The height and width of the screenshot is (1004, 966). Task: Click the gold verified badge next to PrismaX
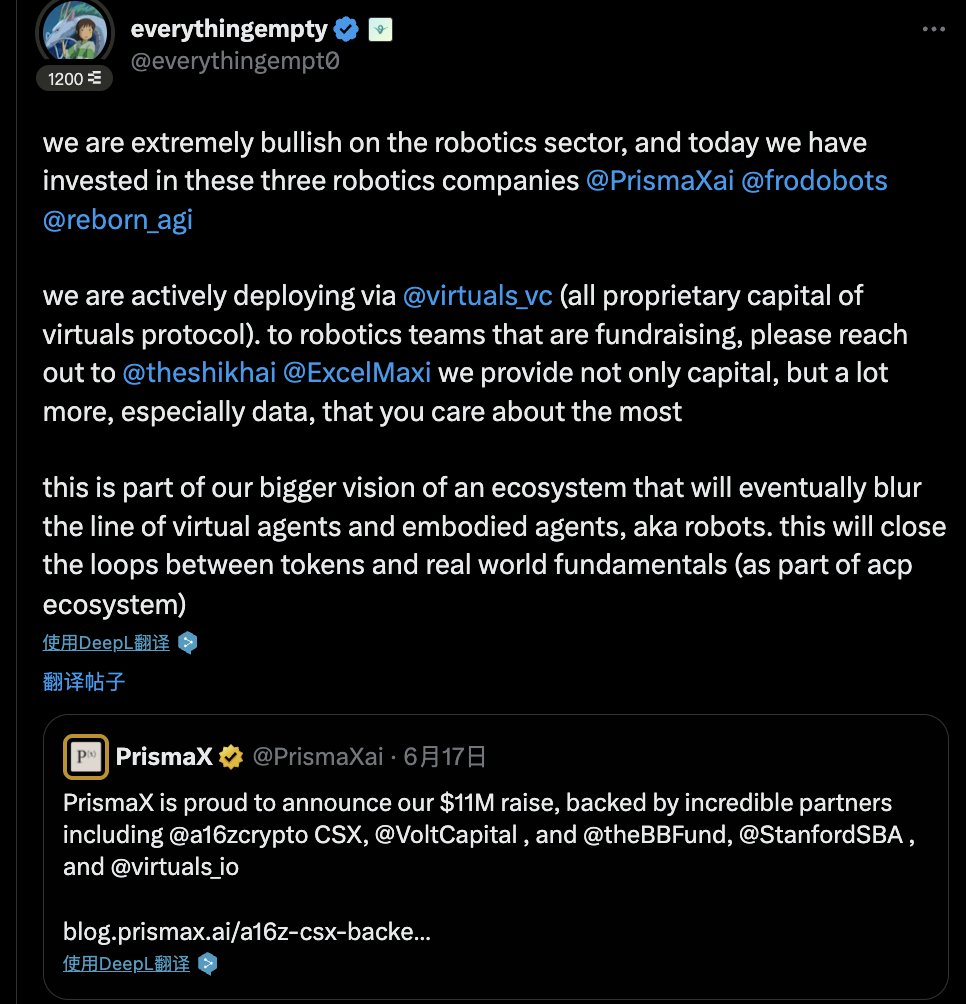click(x=230, y=757)
